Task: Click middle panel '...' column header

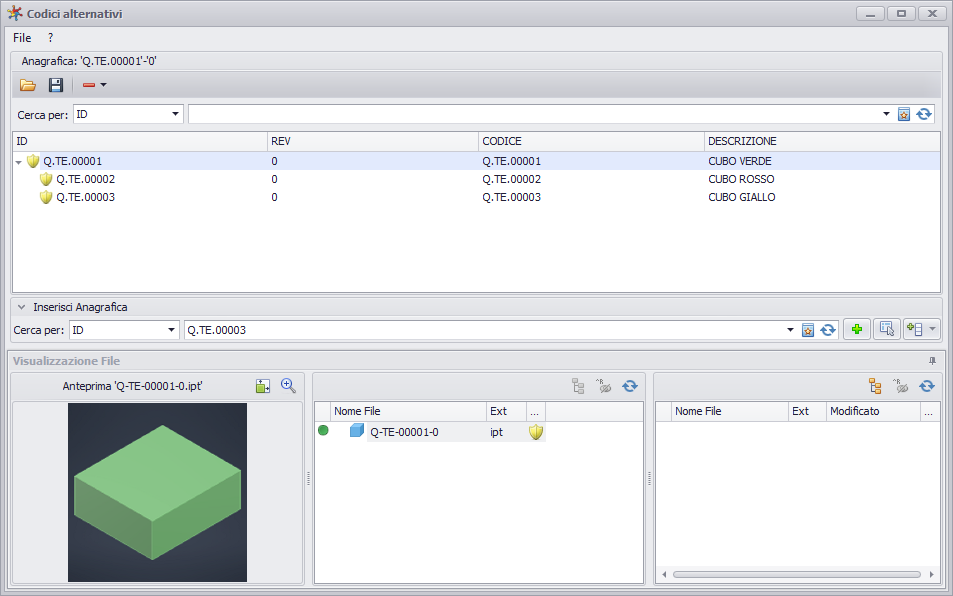Action: (535, 411)
